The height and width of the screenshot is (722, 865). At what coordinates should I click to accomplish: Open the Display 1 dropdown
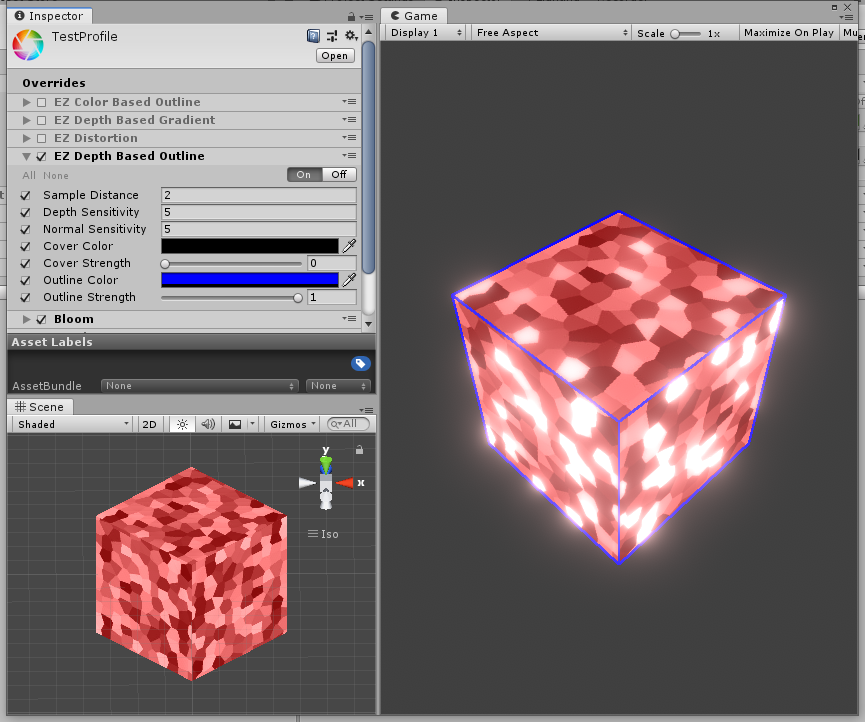click(425, 33)
